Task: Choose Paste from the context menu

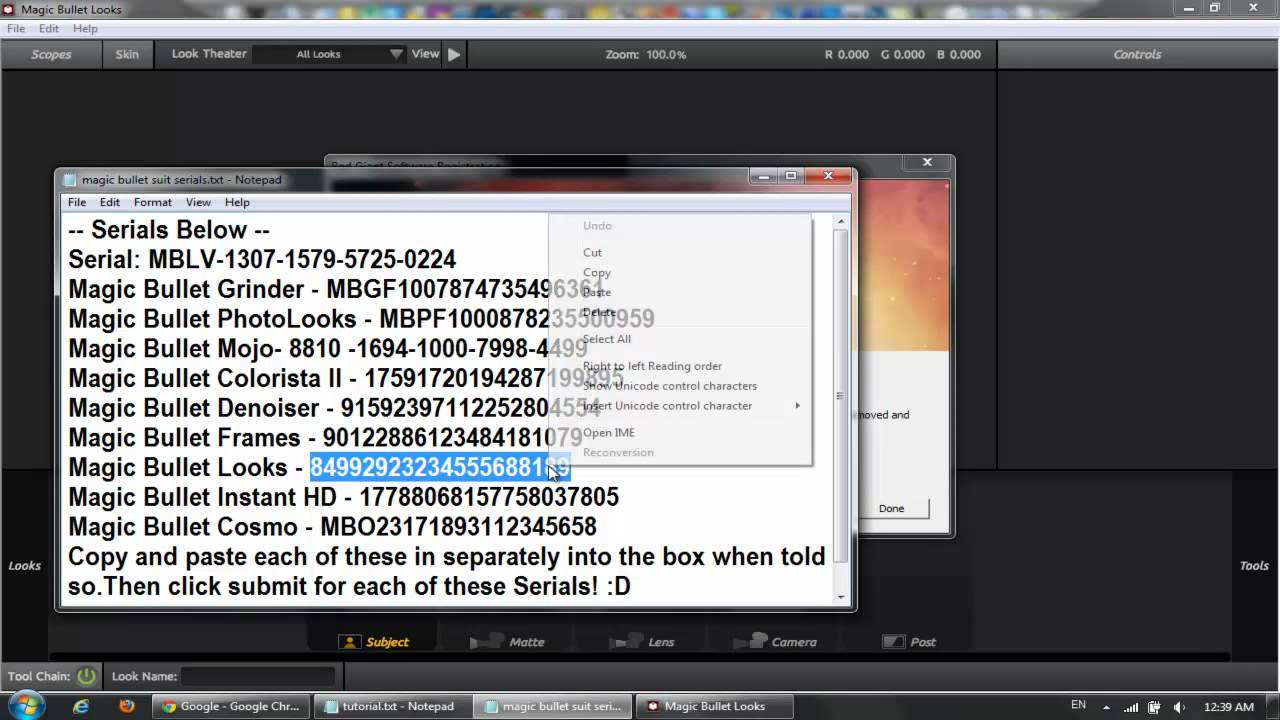Action: (680, 292)
